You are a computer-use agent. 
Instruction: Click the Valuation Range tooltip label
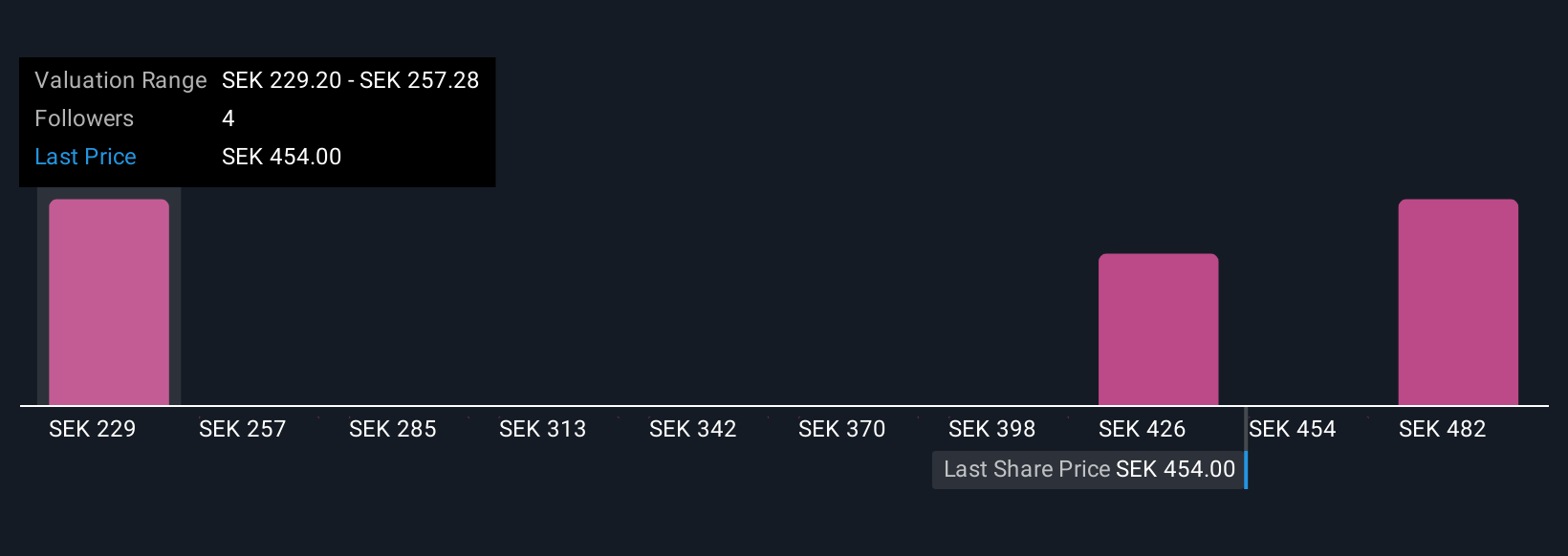(120, 80)
